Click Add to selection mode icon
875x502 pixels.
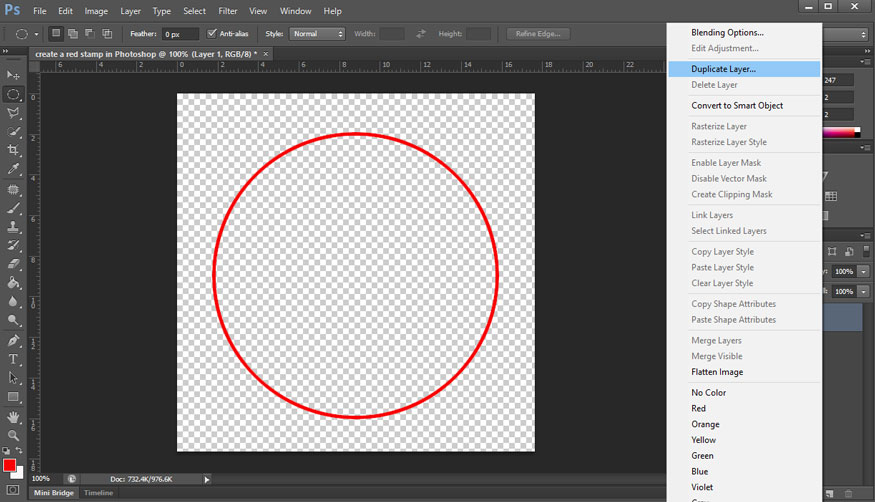(73, 34)
